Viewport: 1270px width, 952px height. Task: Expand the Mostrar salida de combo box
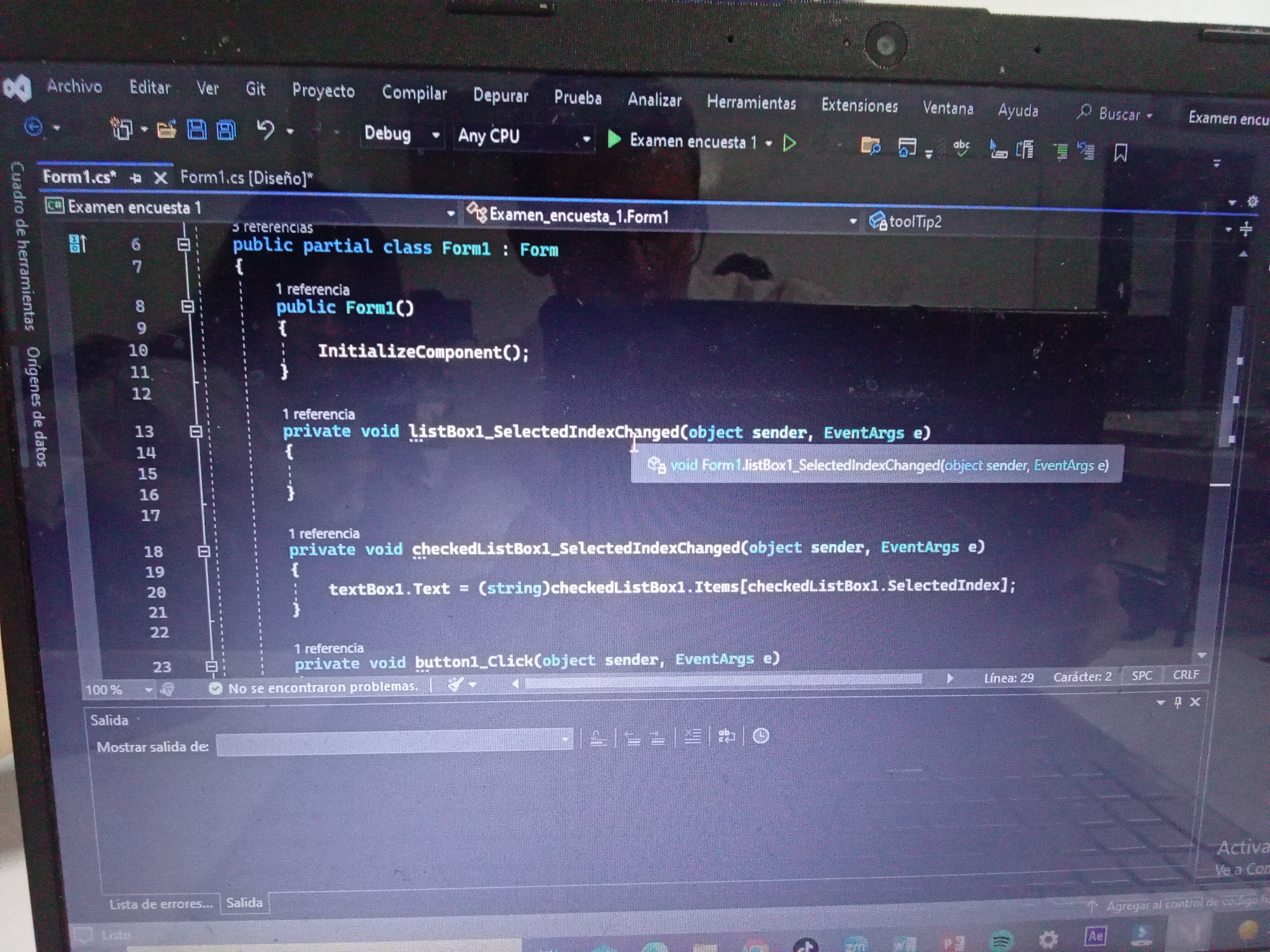click(565, 740)
